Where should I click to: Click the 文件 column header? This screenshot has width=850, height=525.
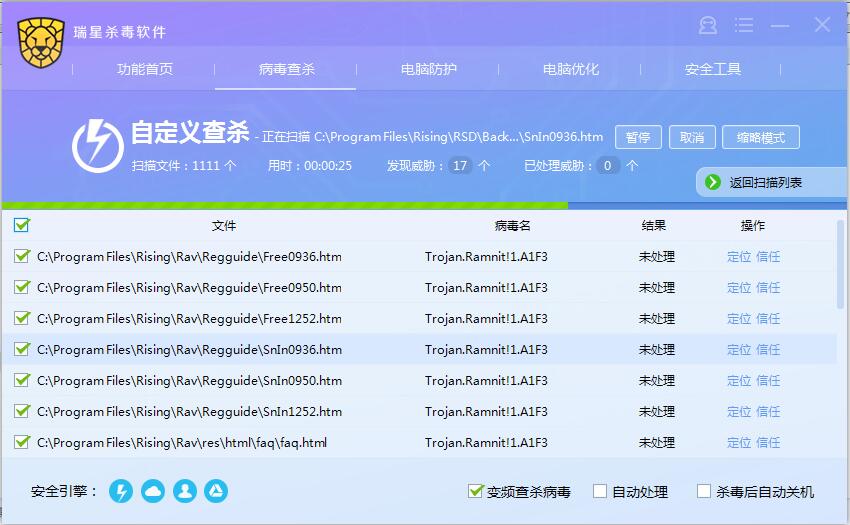pyautogui.click(x=224, y=226)
